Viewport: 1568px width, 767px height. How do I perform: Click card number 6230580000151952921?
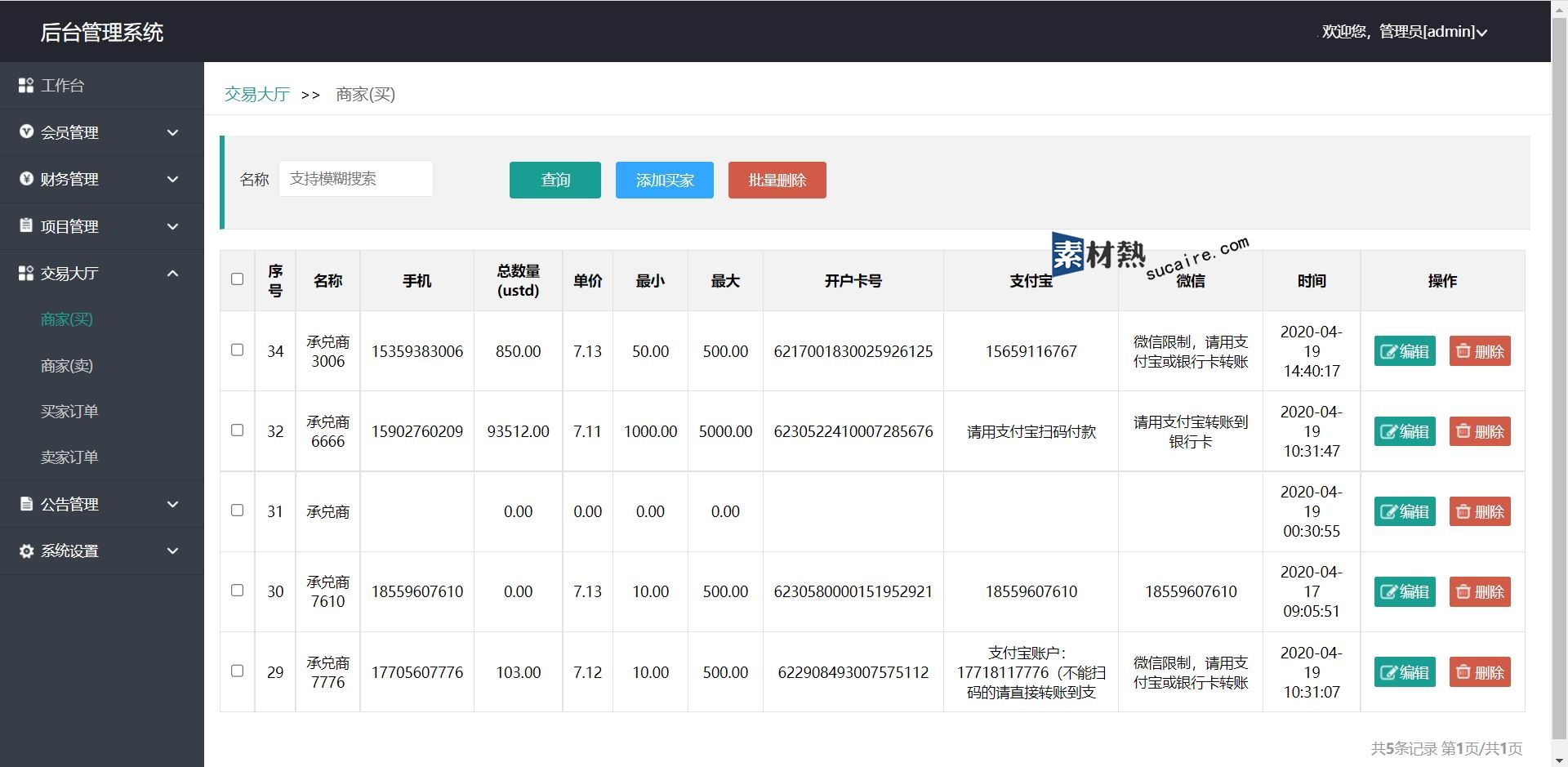click(853, 591)
